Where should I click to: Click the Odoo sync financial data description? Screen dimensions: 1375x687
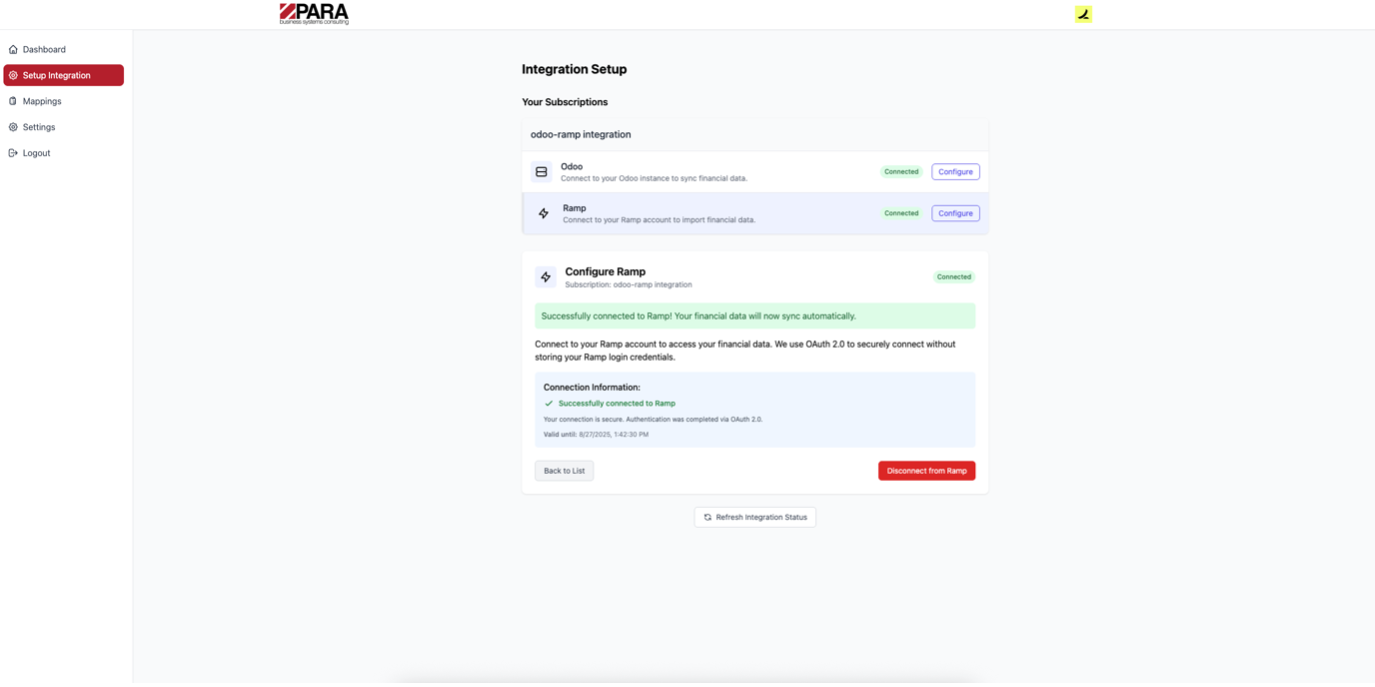654,178
